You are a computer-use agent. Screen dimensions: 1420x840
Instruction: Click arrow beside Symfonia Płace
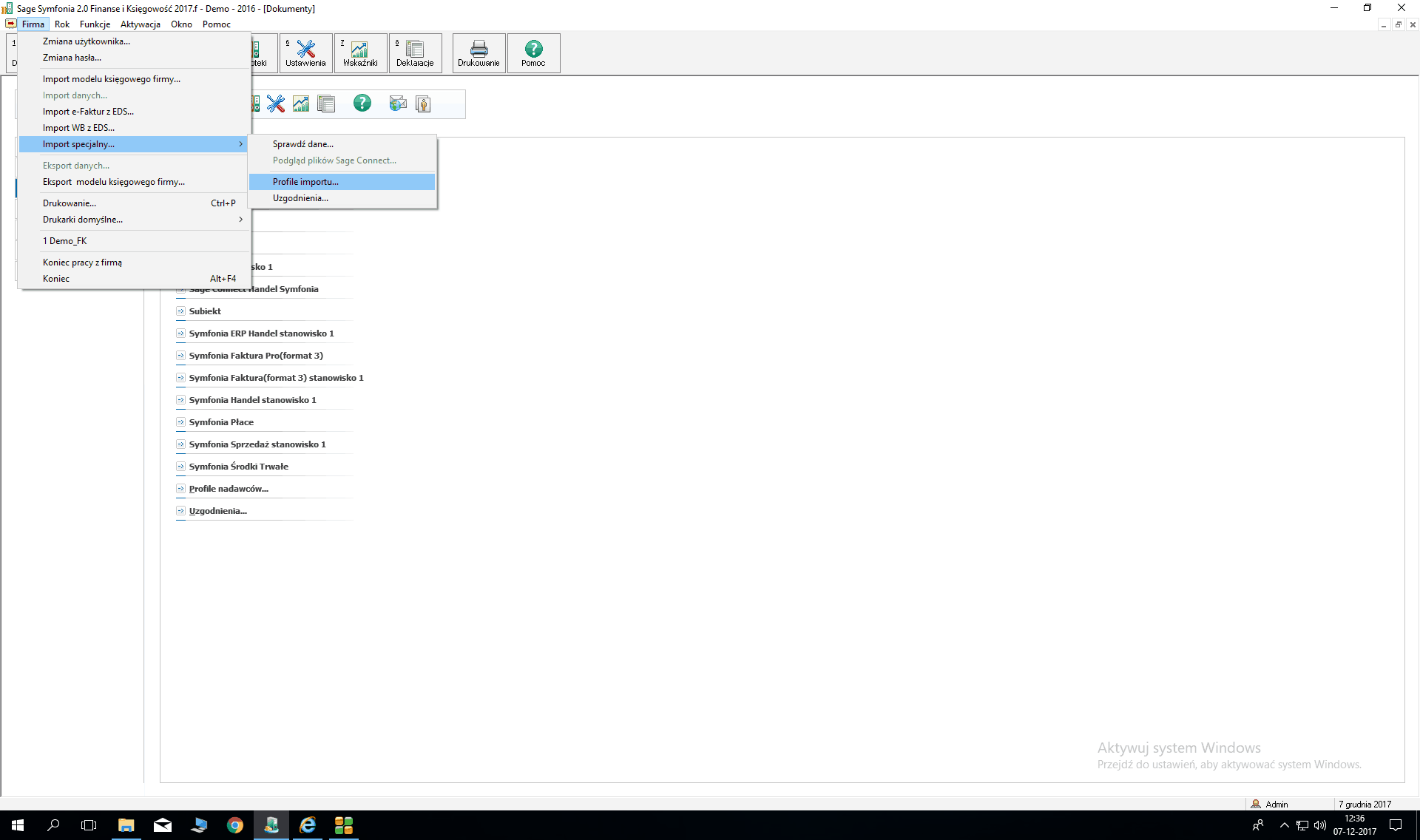pos(180,422)
